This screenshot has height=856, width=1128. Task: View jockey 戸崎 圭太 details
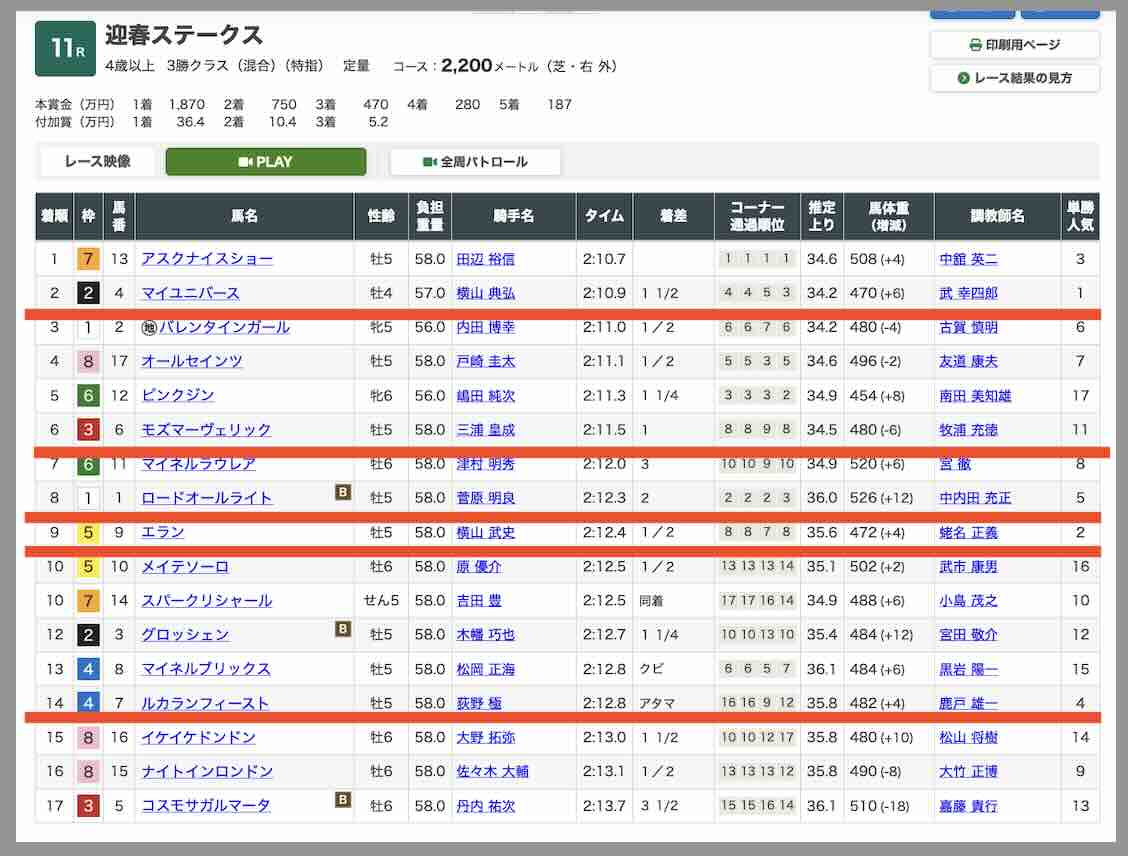point(485,361)
